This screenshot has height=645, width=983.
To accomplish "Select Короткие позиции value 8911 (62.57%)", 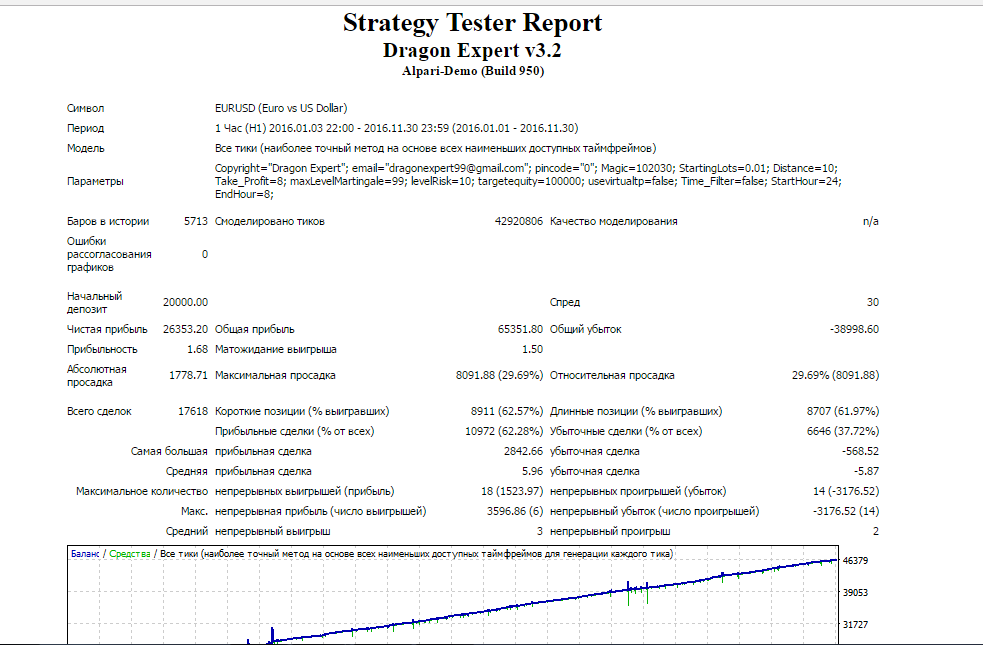I will pyautogui.click(x=507, y=412).
